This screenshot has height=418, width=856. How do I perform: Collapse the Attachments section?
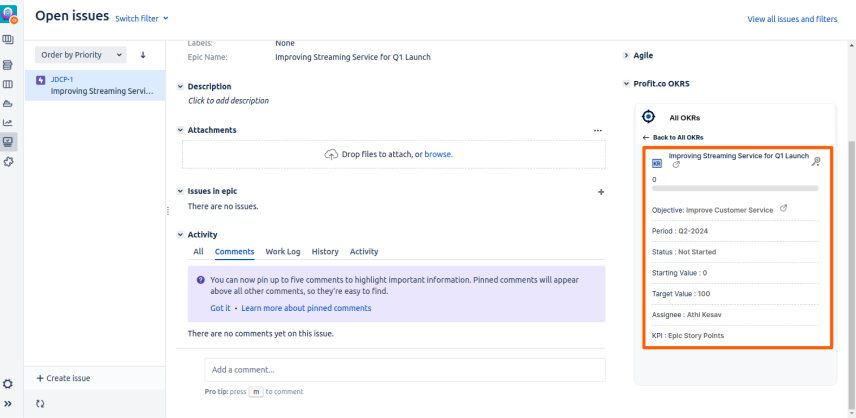pos(180,130)
